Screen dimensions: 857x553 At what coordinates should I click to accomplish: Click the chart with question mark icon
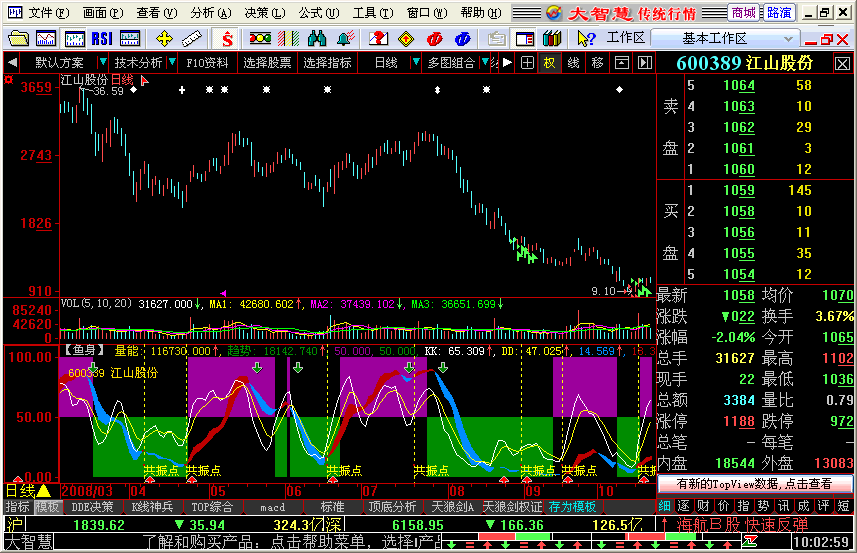click(x=378, y=39)
